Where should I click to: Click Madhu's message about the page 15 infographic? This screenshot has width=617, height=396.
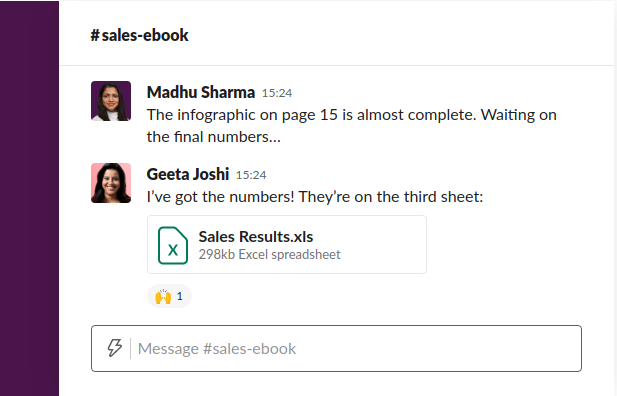352,126
